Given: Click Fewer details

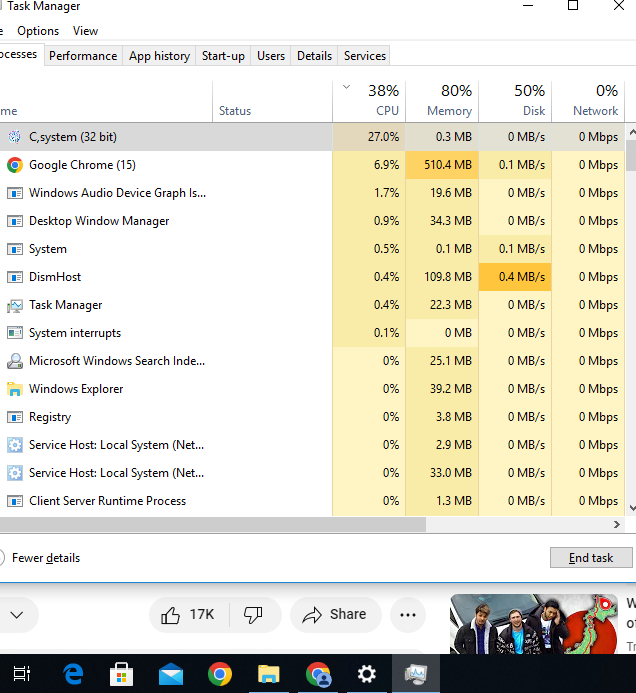Looking at the screenshot, I should click(x=46, y=558).
